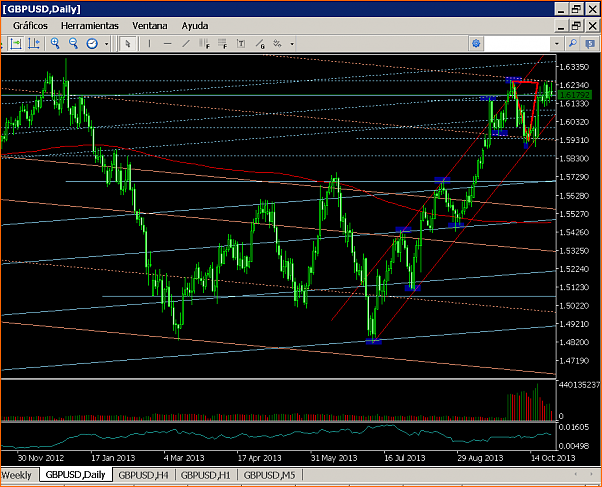
Task: Click the Zoom In magnifier icon
Action: coord(55,43)
